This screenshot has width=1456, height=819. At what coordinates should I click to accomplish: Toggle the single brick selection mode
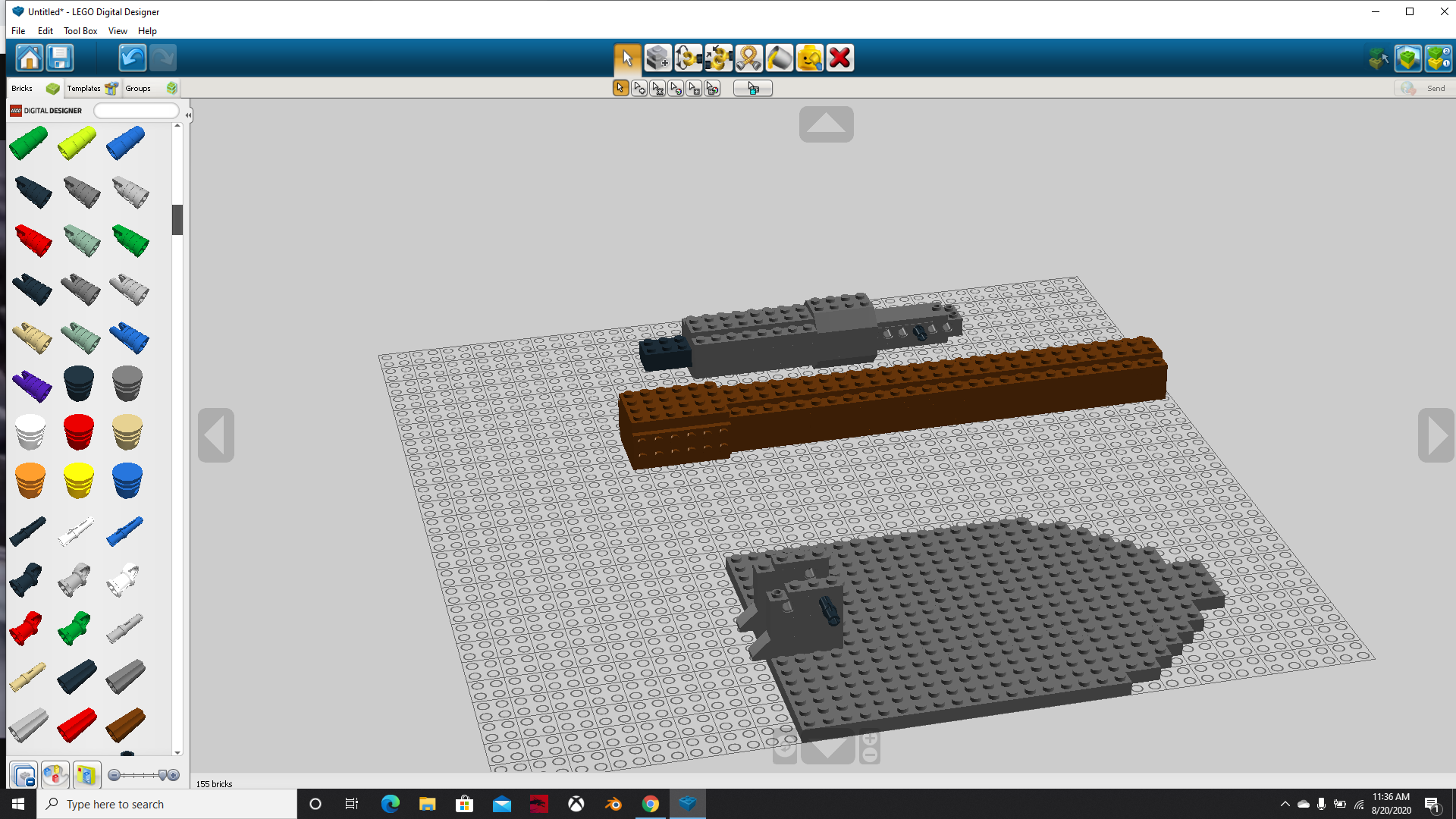click(621, 88)
